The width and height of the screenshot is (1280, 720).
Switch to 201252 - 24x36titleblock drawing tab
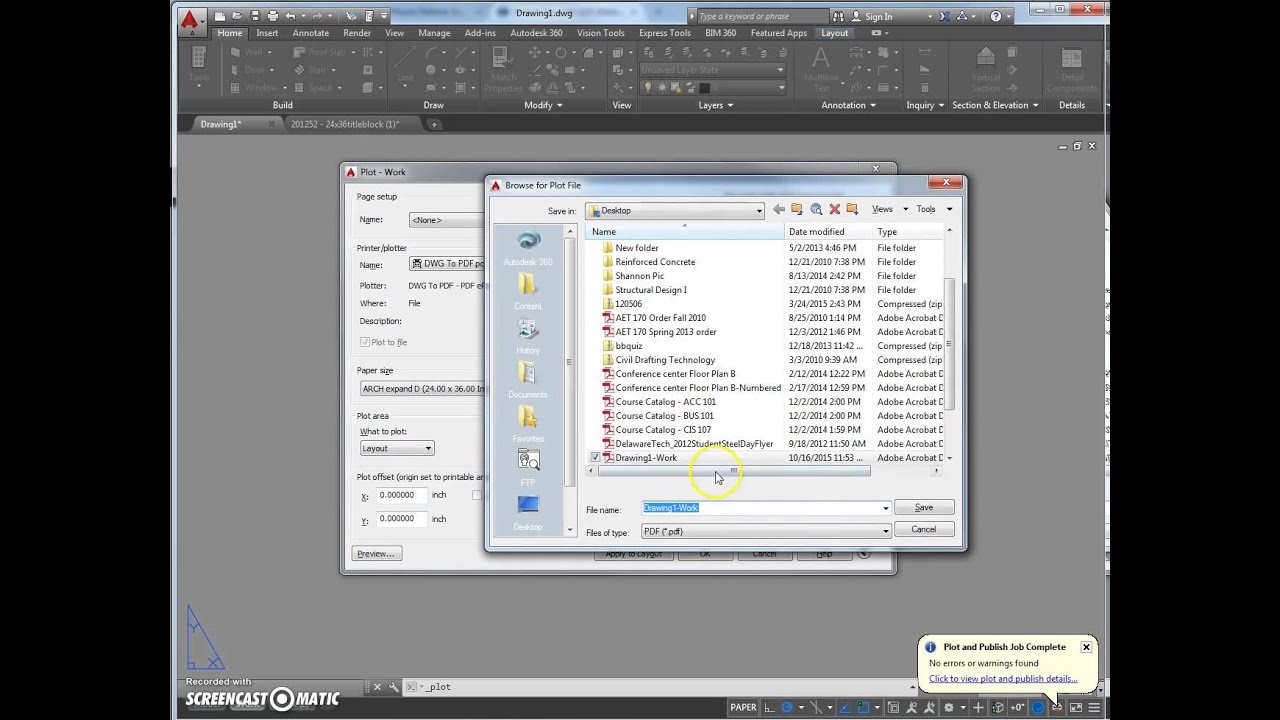pos(345,124)
